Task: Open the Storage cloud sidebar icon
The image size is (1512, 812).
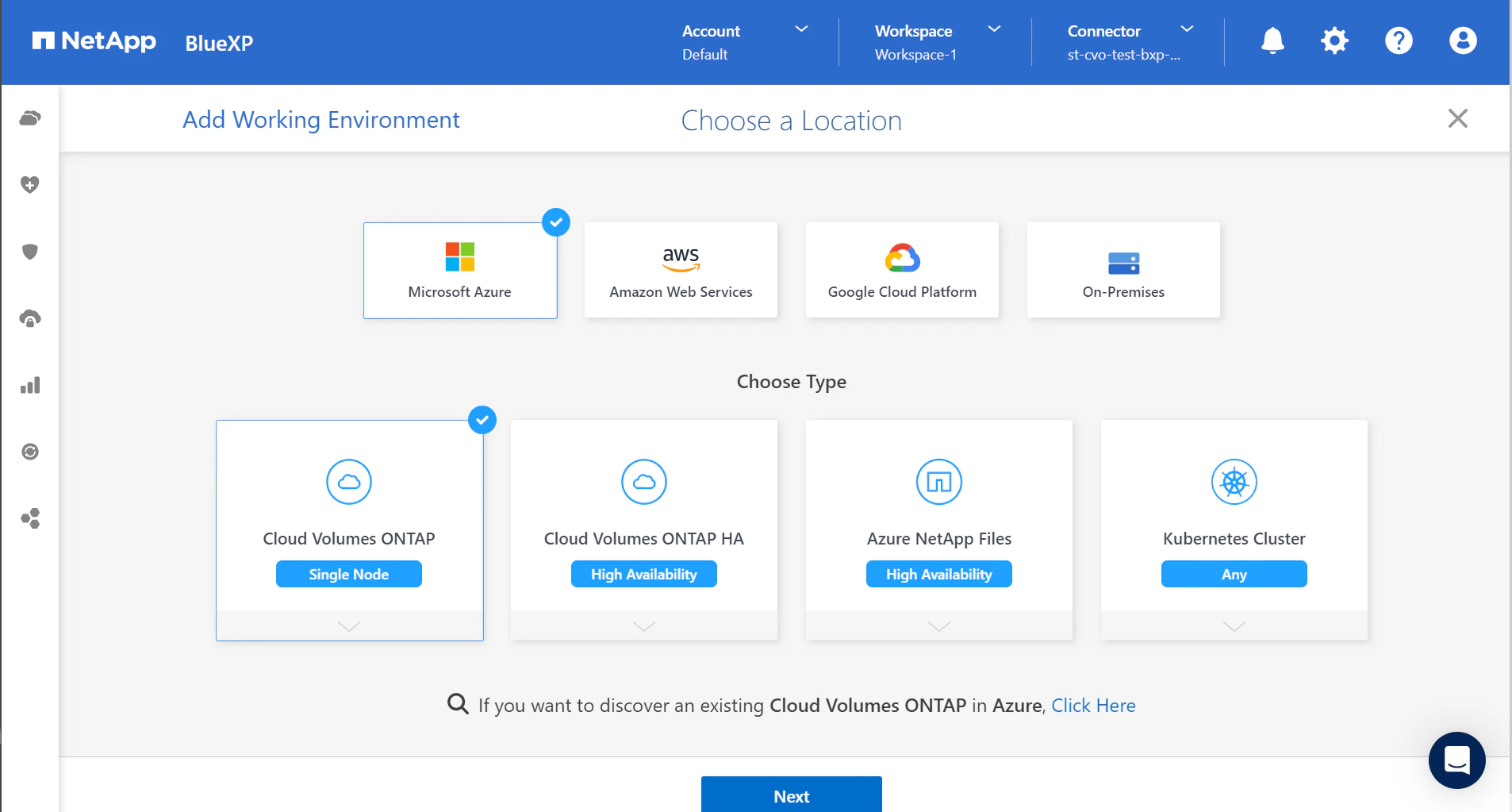Action: click(x=30, y=118)
